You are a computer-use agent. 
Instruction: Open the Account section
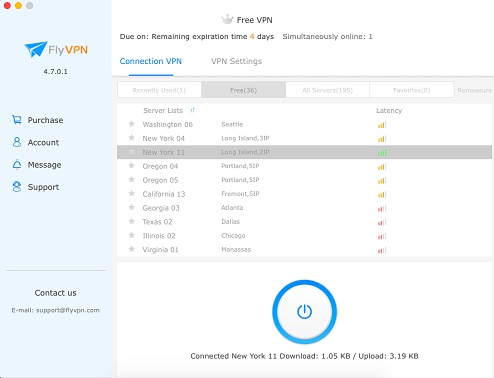click(x=43, y=142)
